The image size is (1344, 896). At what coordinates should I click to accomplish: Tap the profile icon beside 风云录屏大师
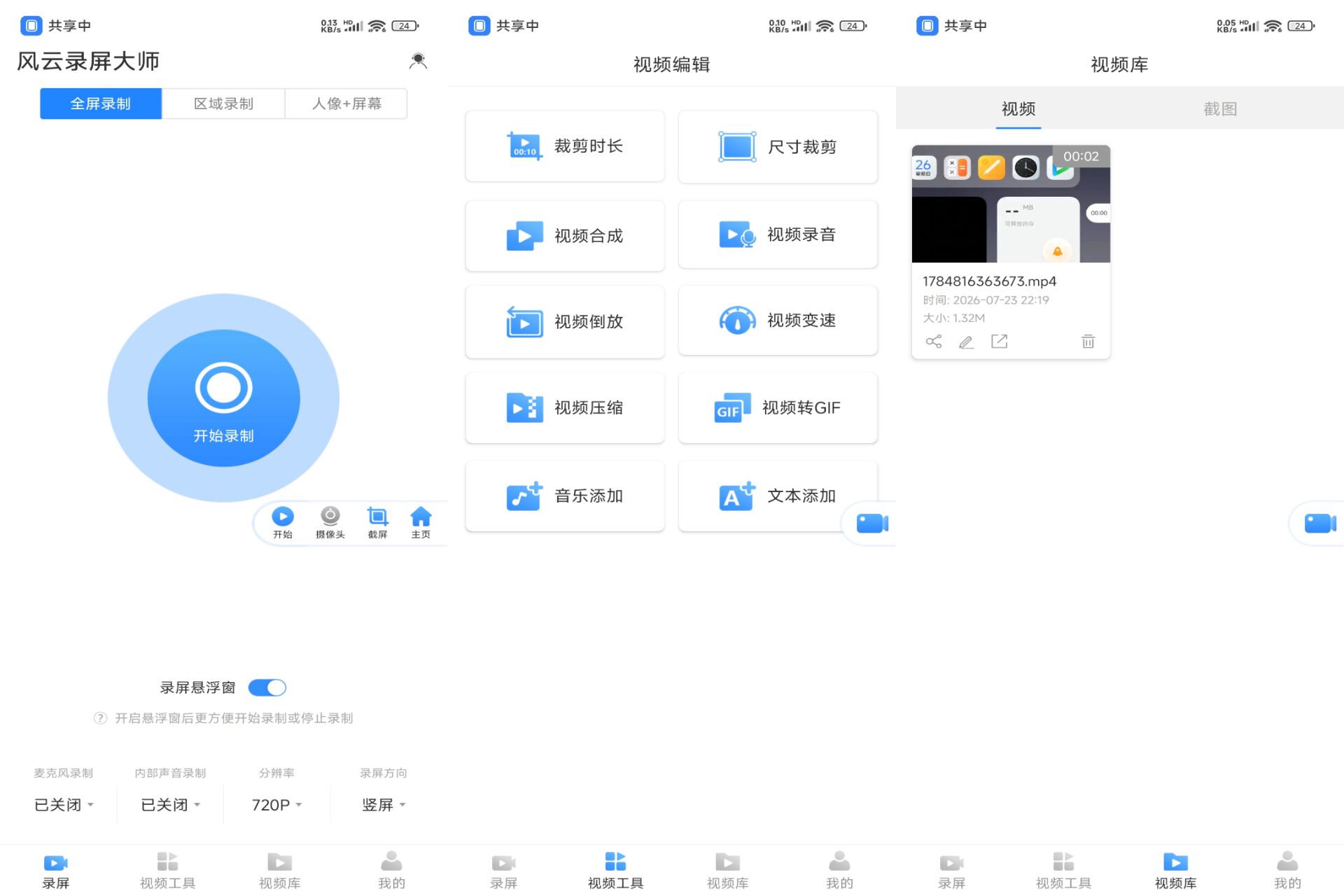(x=418, y=61)
